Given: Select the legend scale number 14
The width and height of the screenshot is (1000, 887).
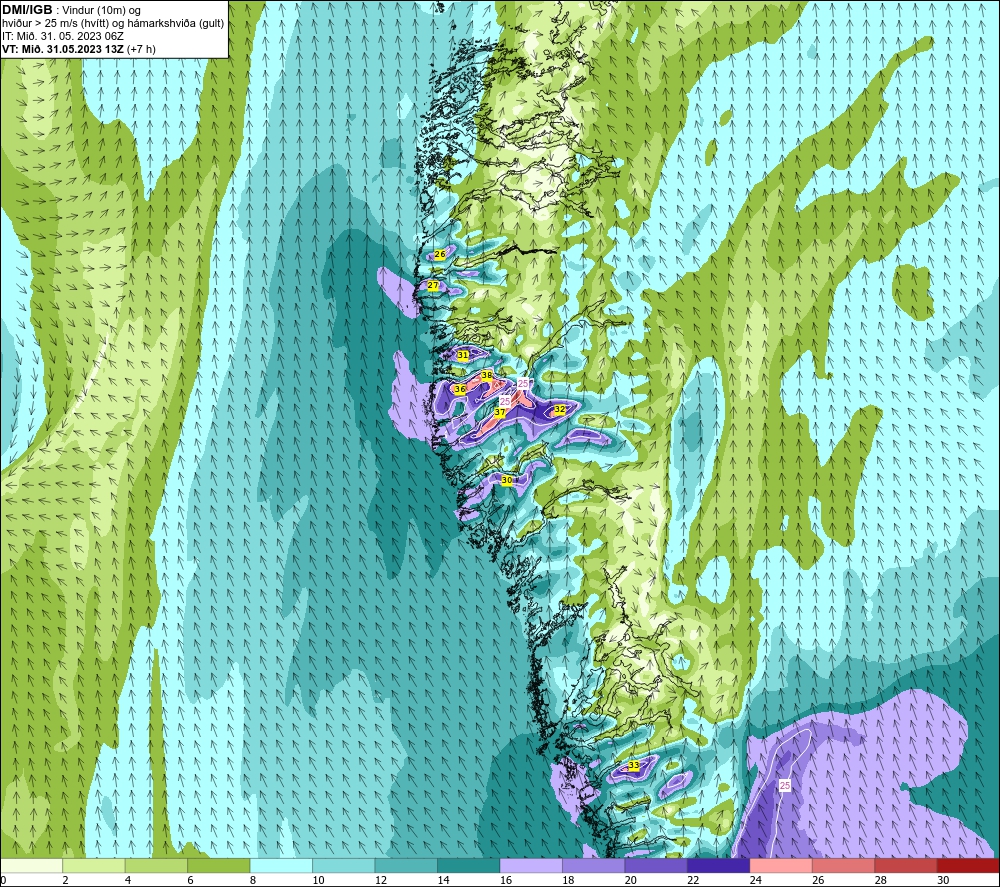Looking at the screenshot, I should point(443,880).
